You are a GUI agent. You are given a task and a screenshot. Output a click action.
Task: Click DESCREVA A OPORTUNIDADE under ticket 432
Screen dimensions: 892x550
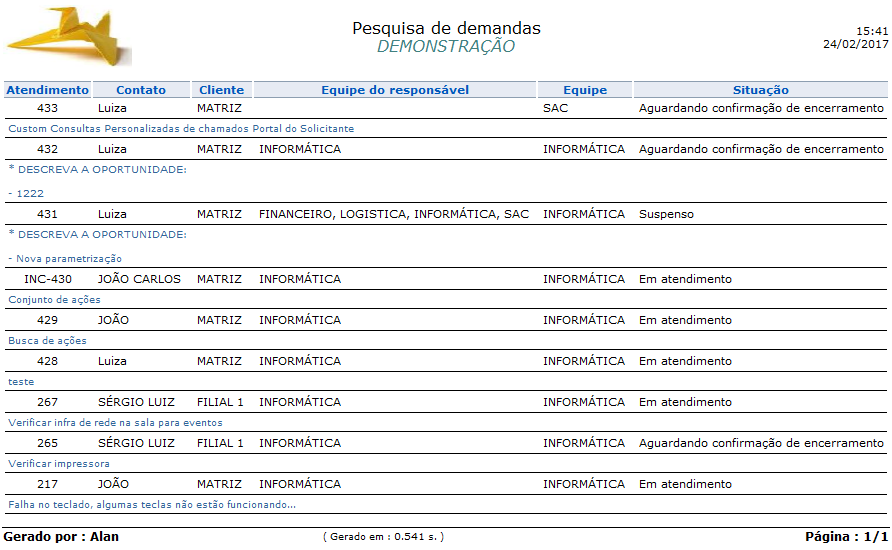tap(97, 169)
